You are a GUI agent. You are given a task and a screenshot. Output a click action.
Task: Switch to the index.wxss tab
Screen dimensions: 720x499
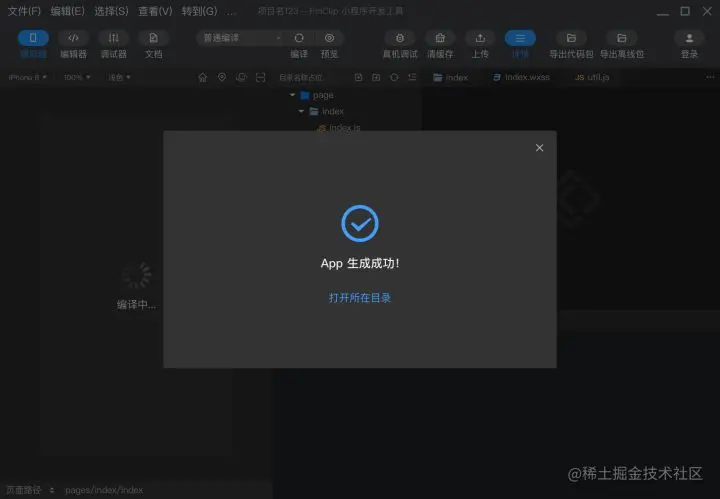(521, 78)
